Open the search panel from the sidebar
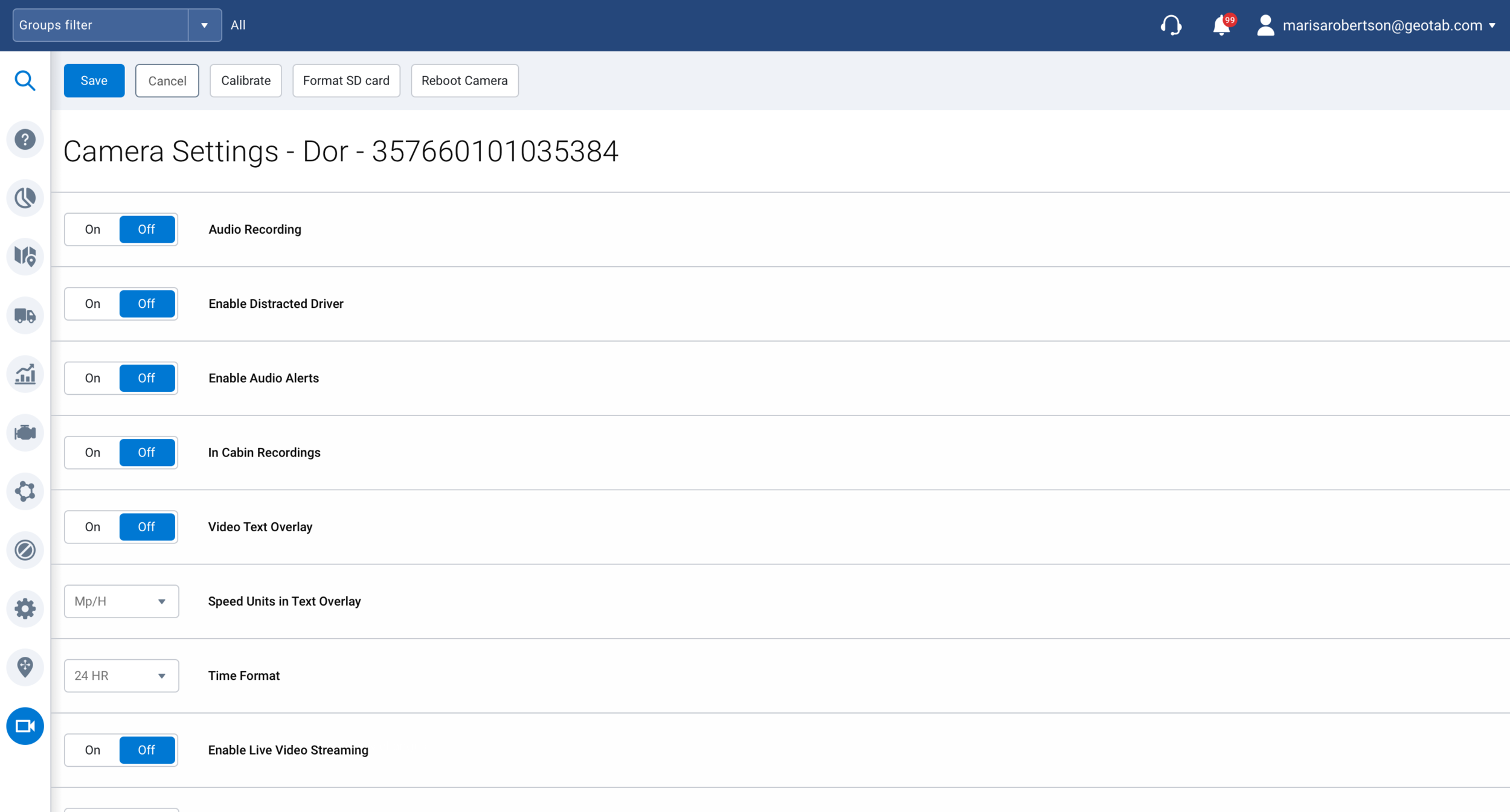Viewport: 1510px width, 812px height. [x=25, y=80]
